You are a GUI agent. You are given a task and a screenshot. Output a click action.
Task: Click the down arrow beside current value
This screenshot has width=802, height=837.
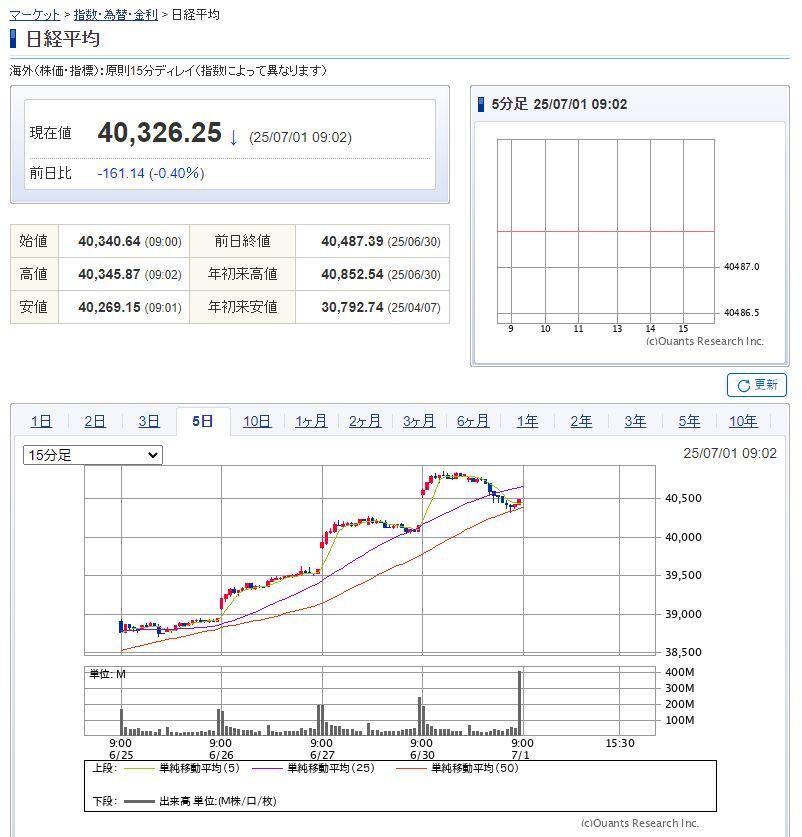click(x=233, y=137)
